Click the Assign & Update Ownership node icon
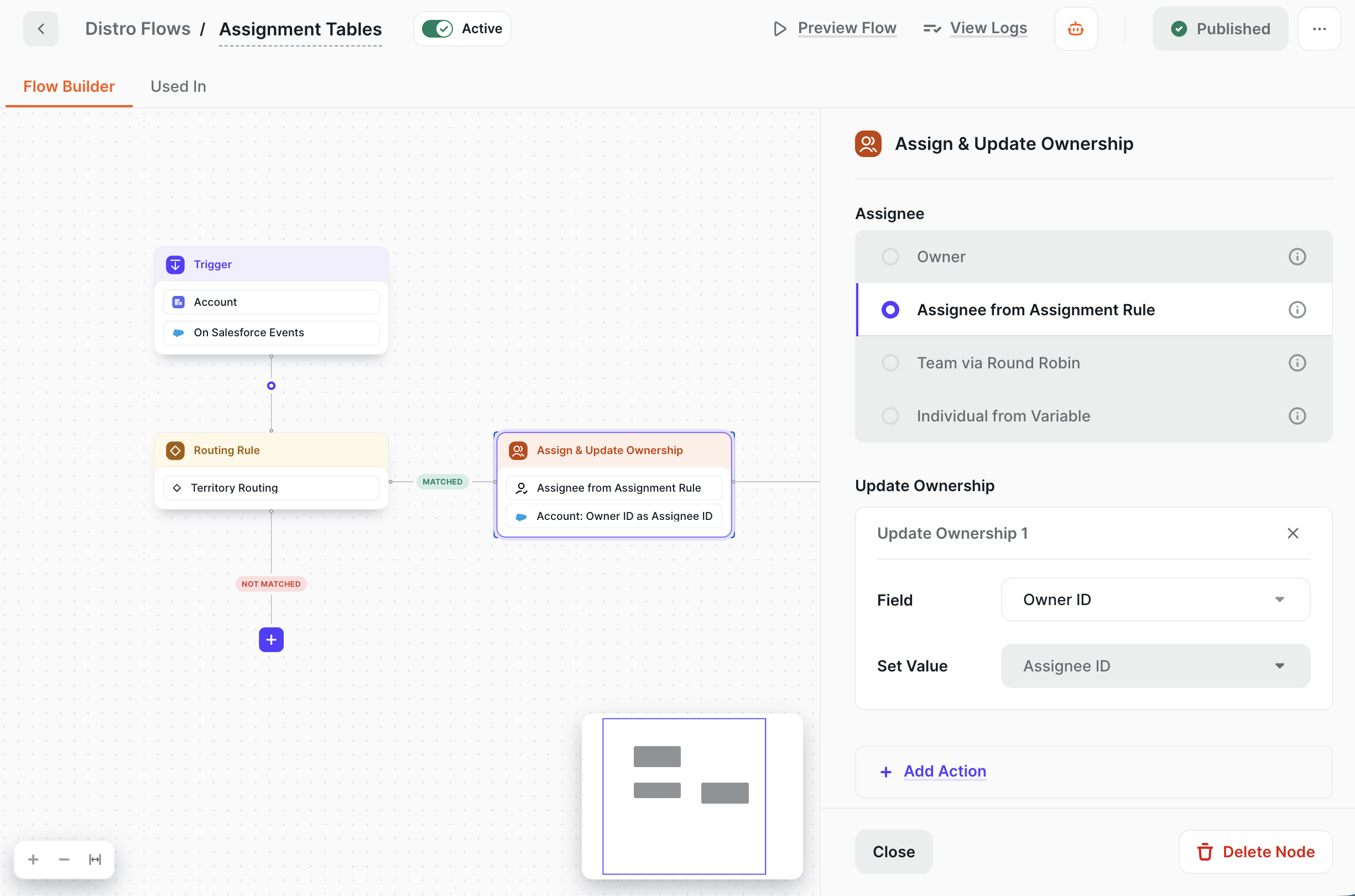The width and height of the screenshot is (1355, 896). pos(518,450)
